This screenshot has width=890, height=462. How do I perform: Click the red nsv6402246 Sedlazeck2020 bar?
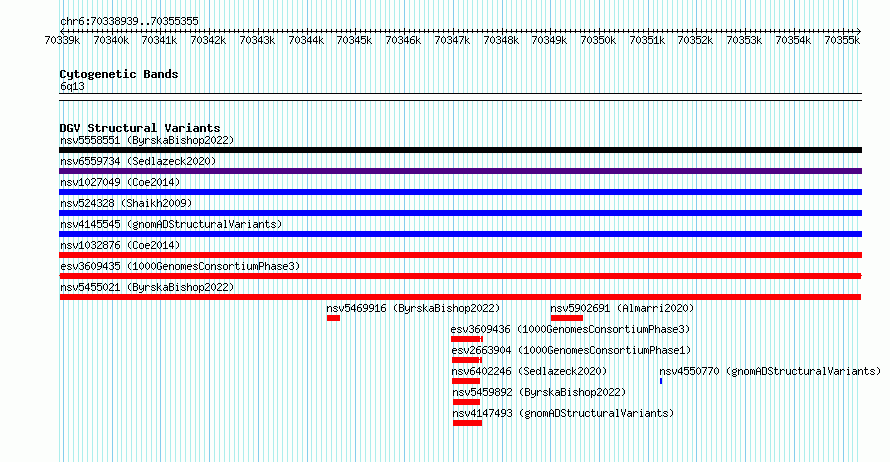[x=466, y=381]
